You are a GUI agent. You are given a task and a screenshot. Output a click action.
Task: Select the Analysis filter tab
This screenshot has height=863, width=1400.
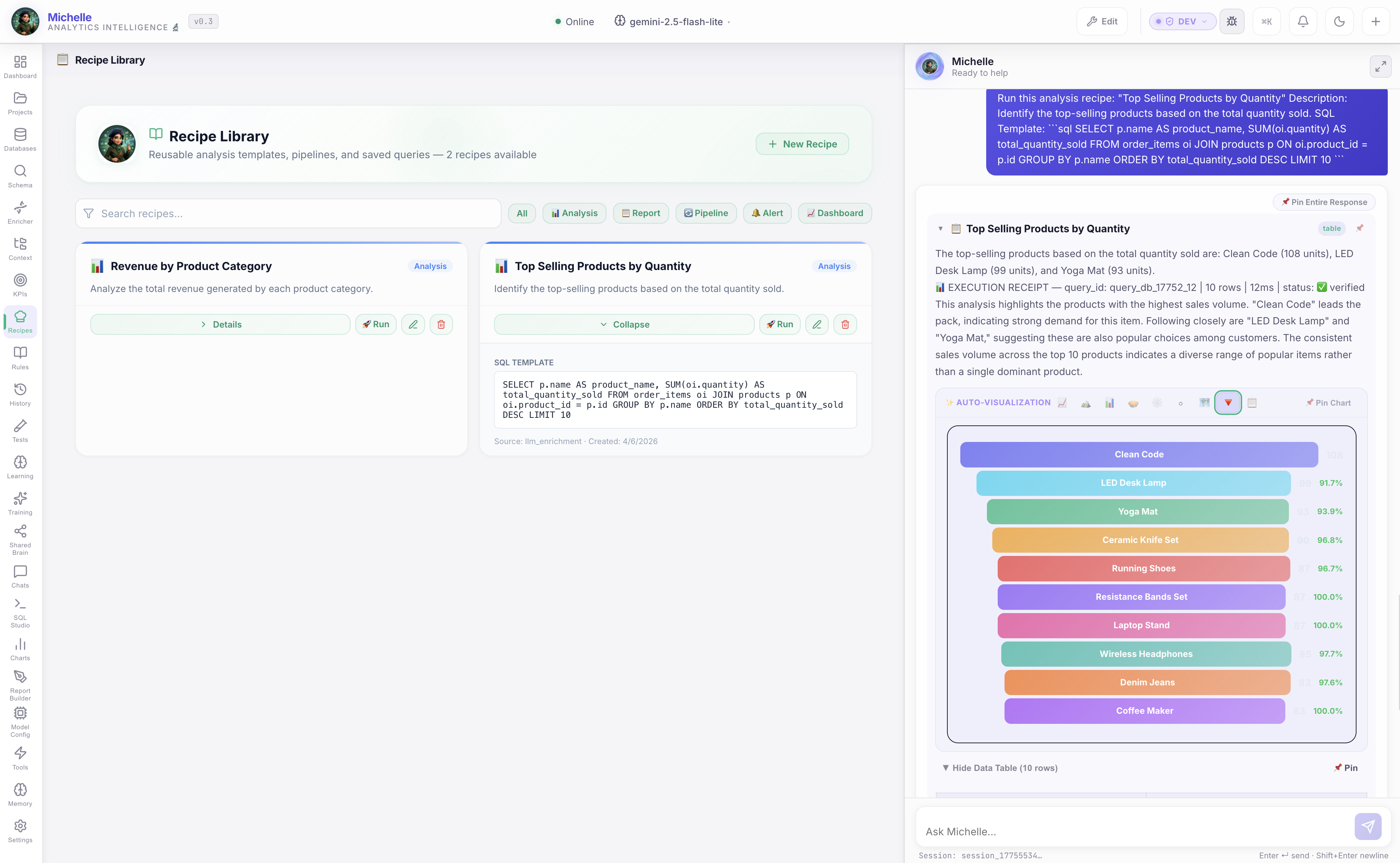574,213
